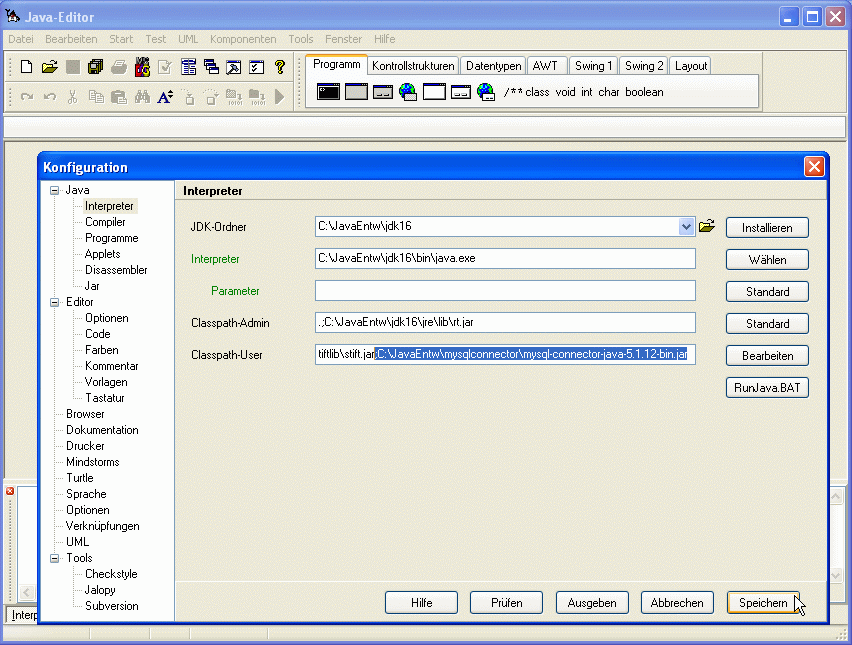Click the yellow question mark help icon
Image resolution: width=852 pixels, height=645 pixels.
280,67
